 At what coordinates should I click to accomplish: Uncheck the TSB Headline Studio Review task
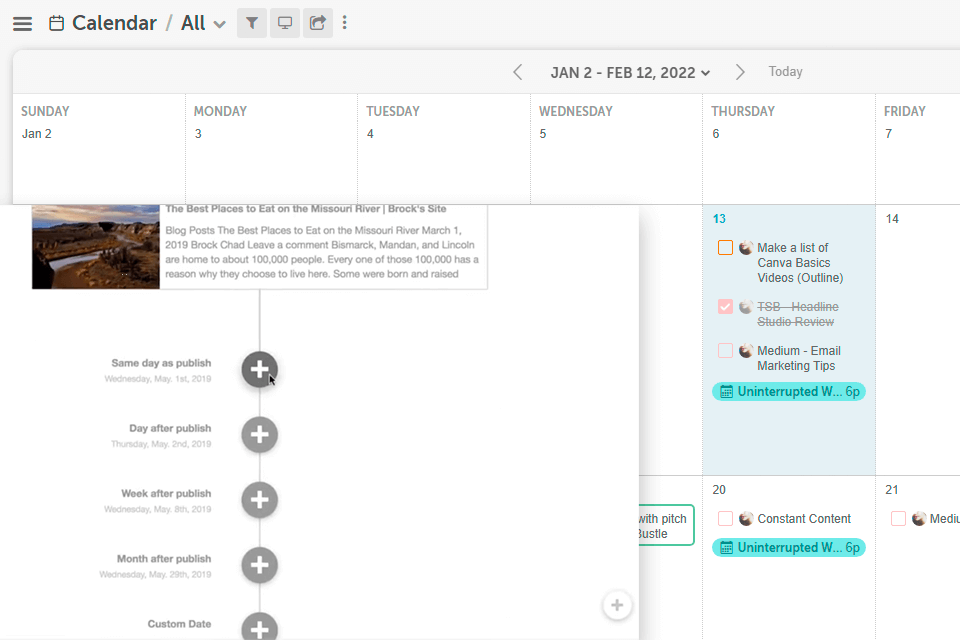click(726, 307)
